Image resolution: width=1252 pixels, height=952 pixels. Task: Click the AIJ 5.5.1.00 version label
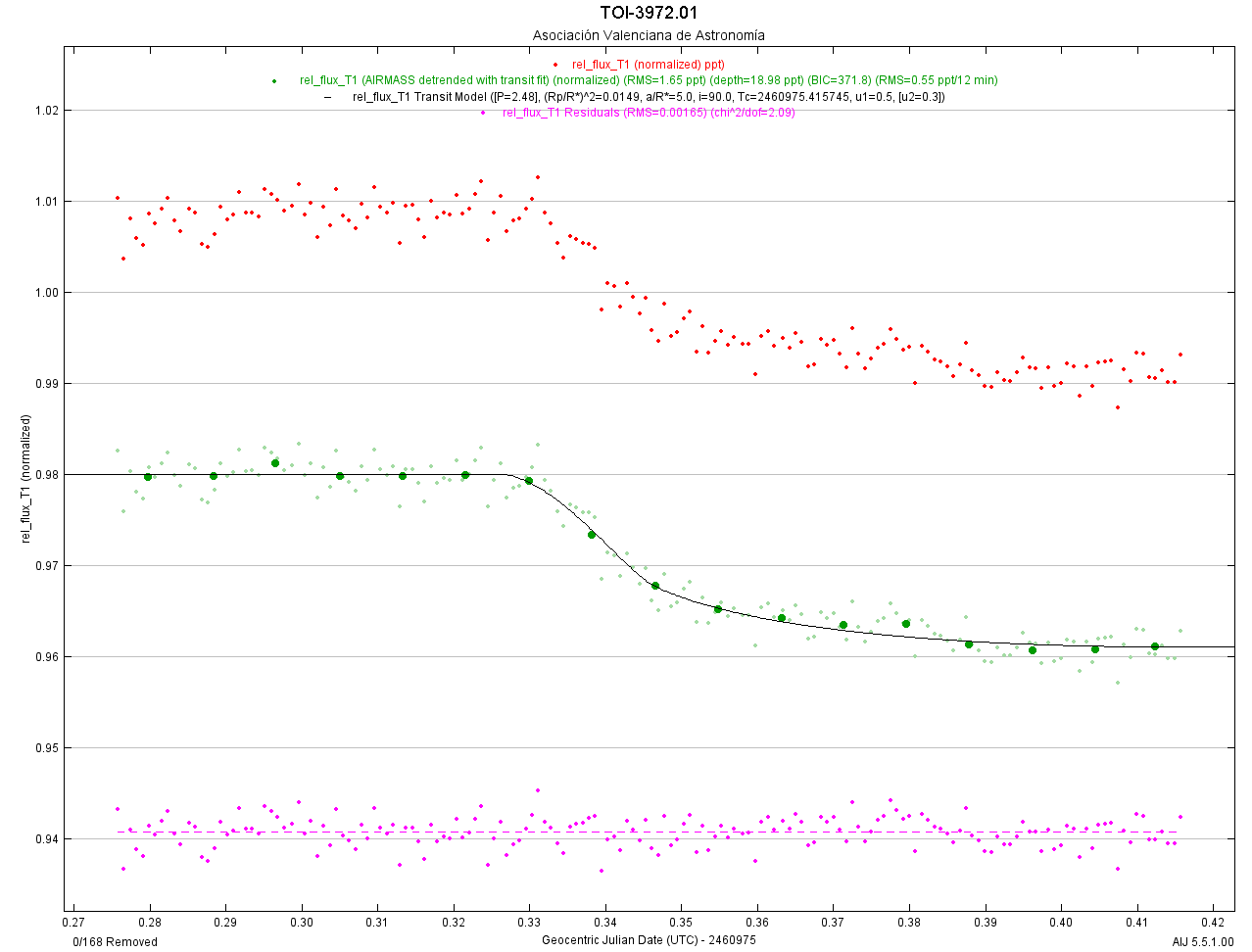pos(1203,942)
